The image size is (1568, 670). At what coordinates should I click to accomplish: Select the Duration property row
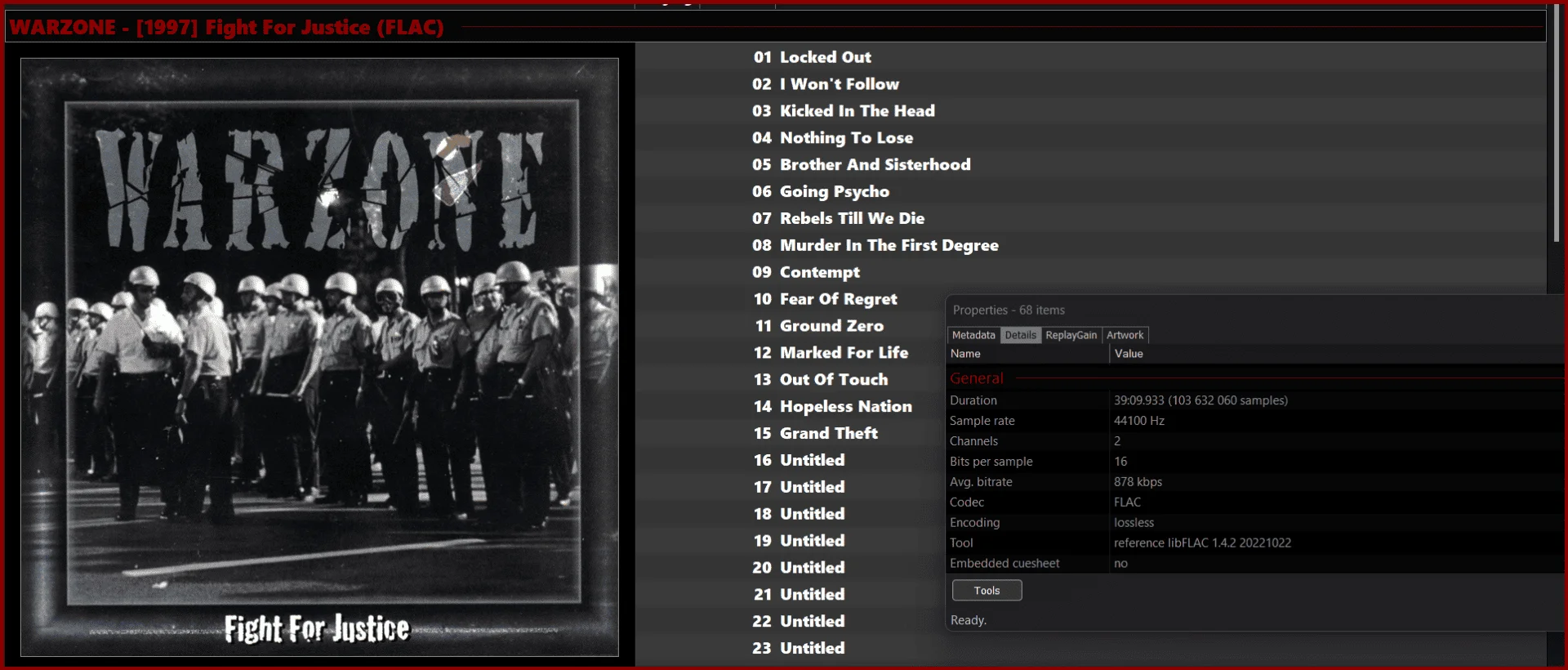pos(1254,400)
